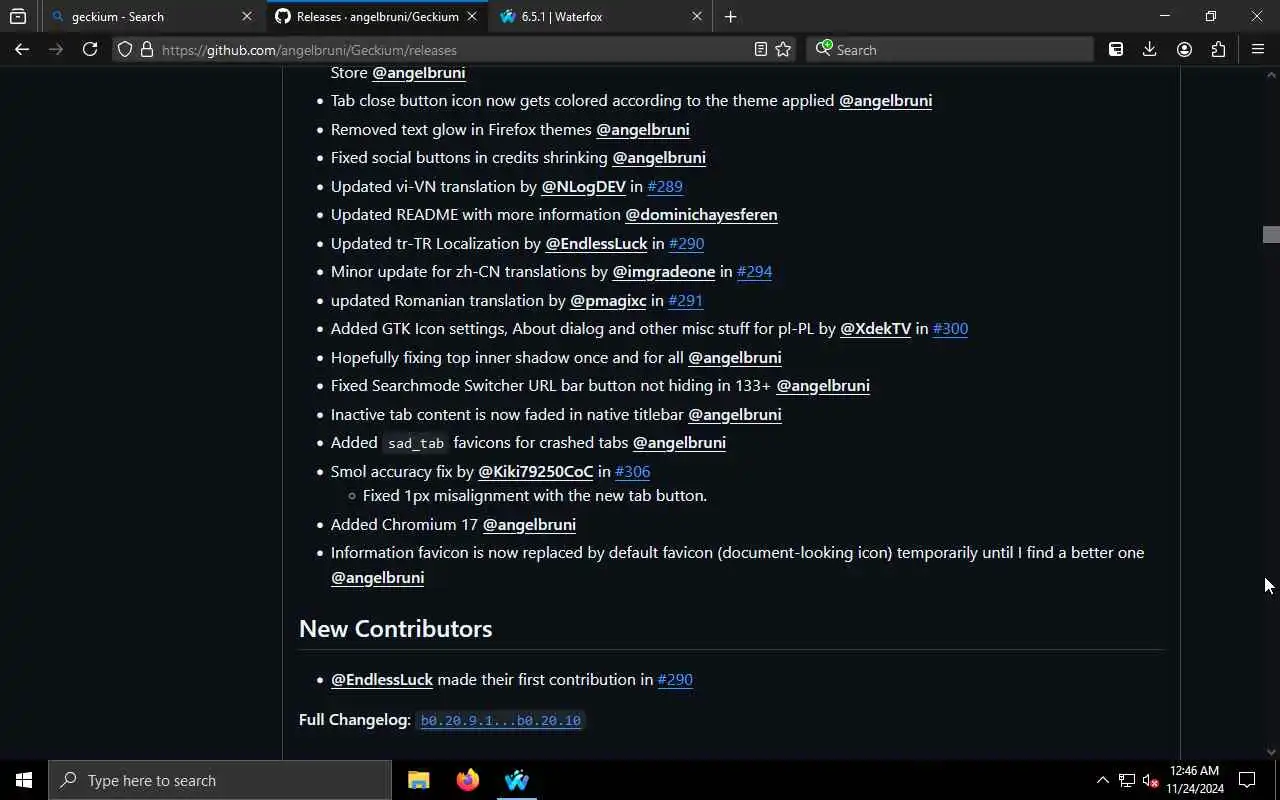1280x800 pixels.
Task: Open account profile icon
Action: click(1184, 49)
